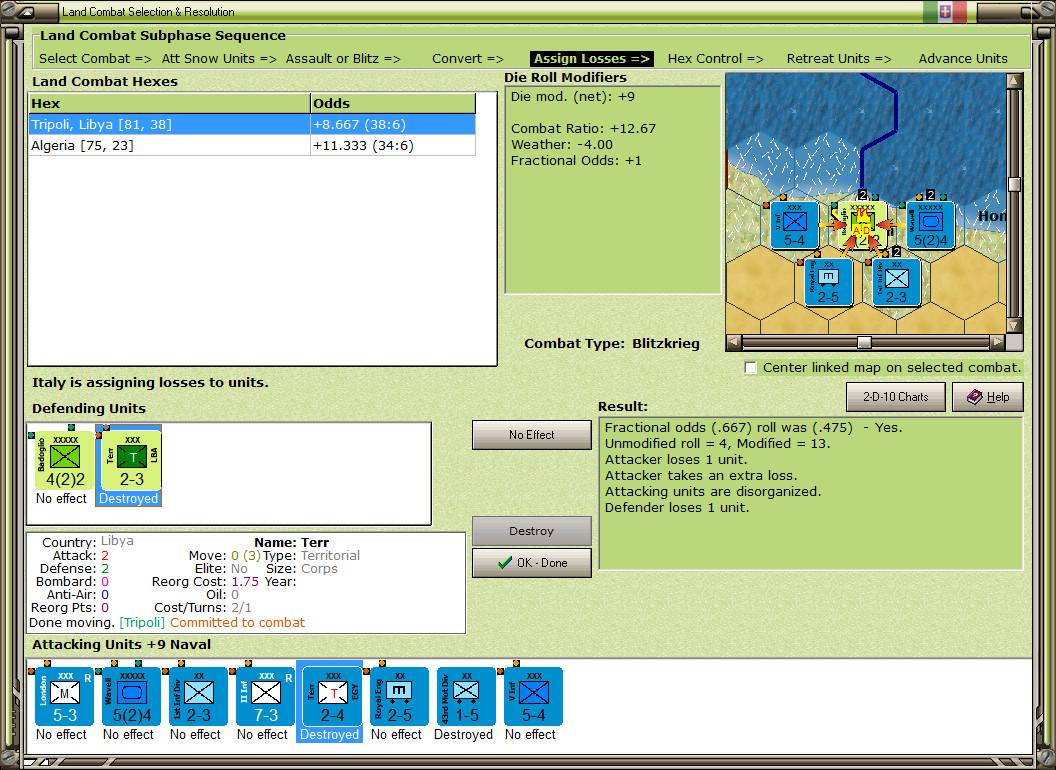This screenshot has width=1056, height=770.
Task: Click the Select Combat phase step
Action: tap(95, 59)
